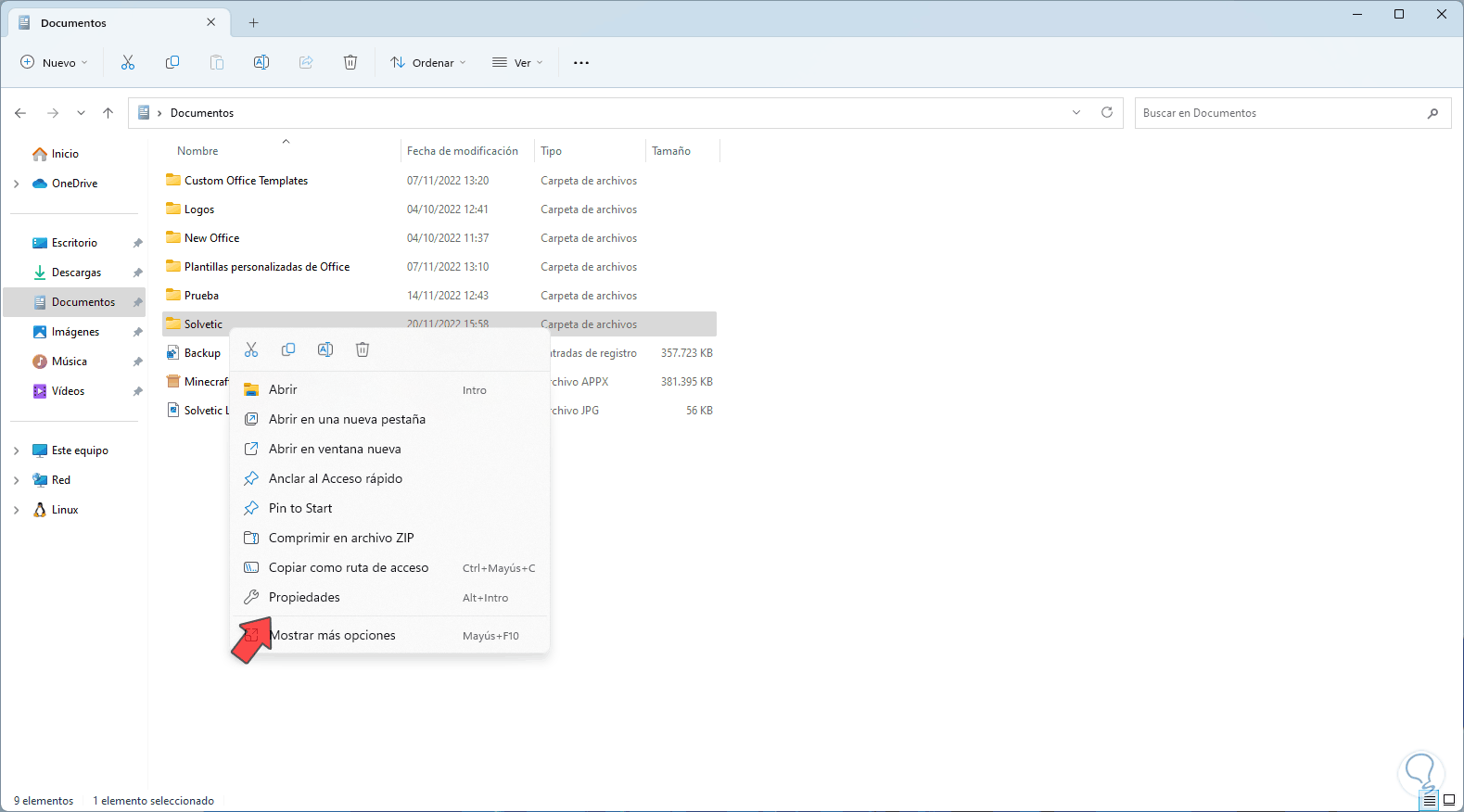Click the Custom Office Templates folder icon
This screenshot has width=1464, height=812.
click(x=173, y=180)
